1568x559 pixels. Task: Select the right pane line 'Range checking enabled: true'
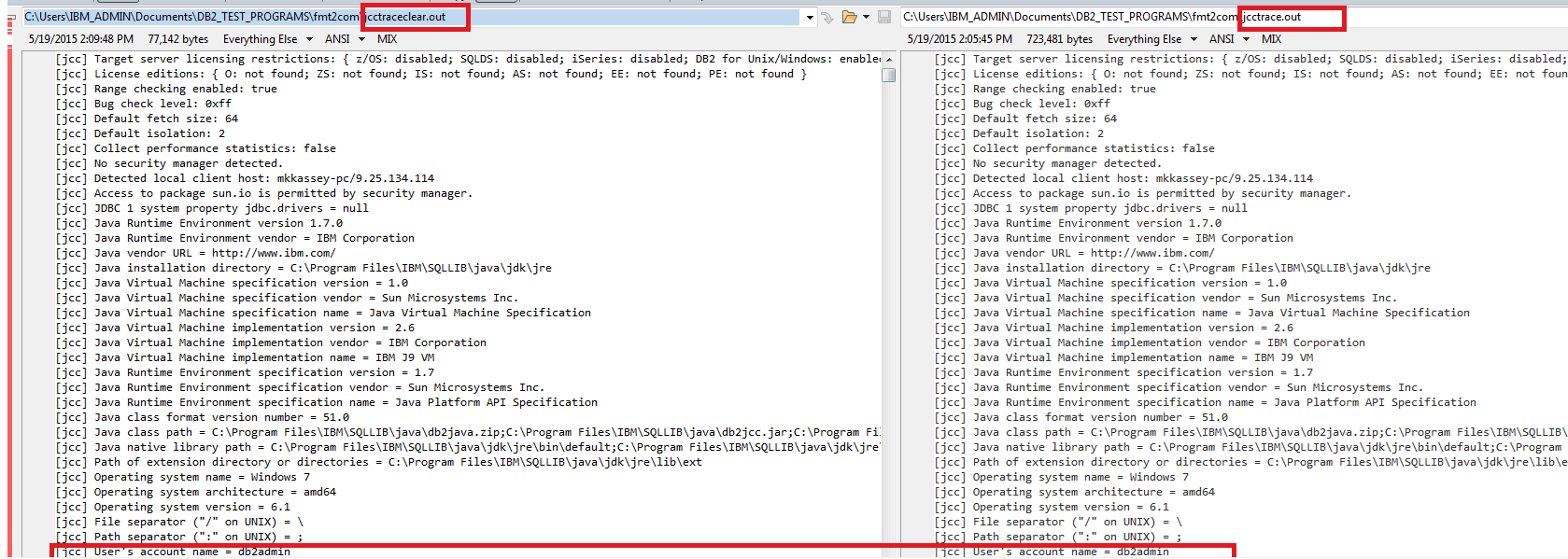click(1045, 89)
